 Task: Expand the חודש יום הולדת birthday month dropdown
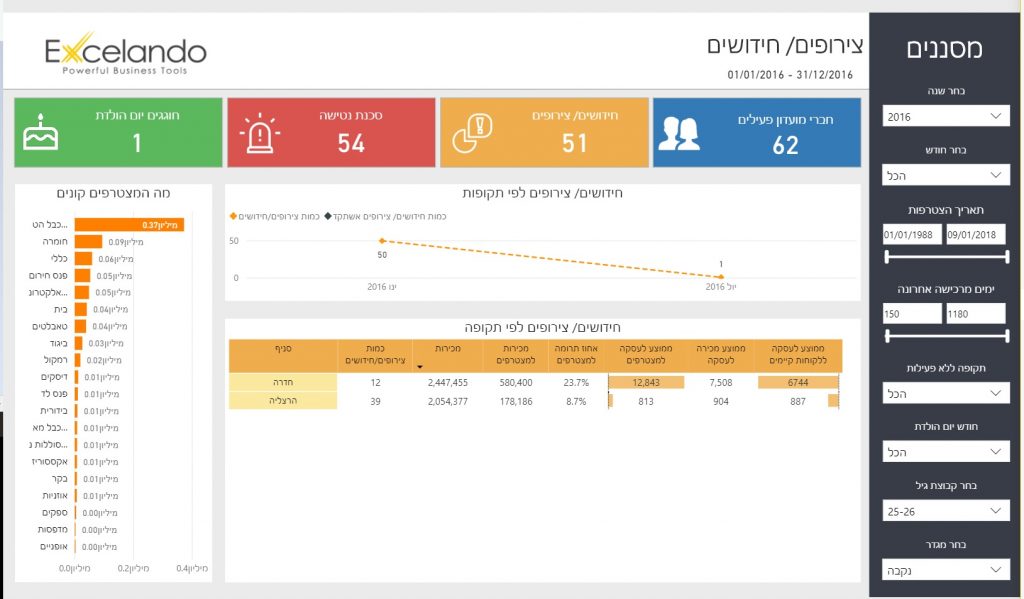pos(945,453)
